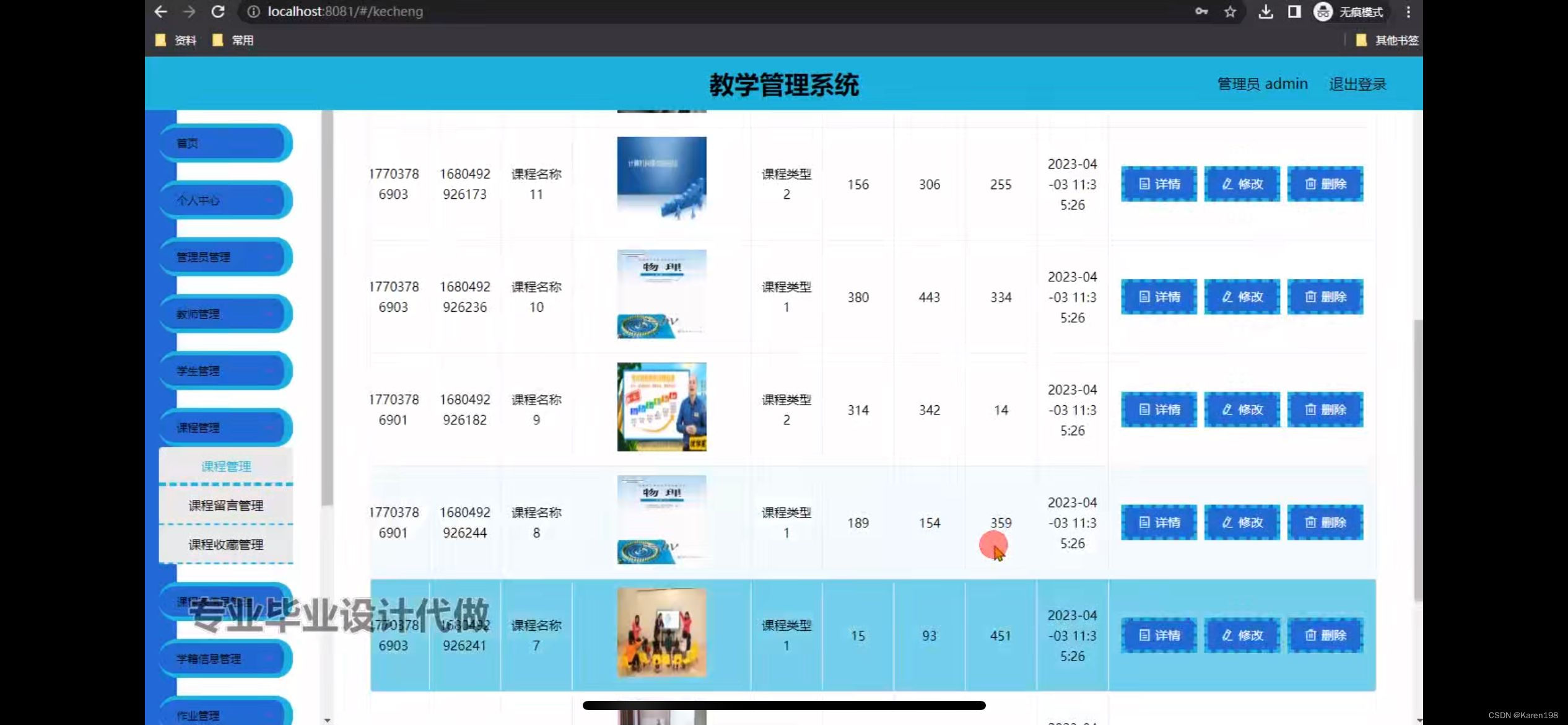Click 详情 for 课程名称 11
Screen dimensions: 1568x725
pyautogui.click(x=1159, y=184)
